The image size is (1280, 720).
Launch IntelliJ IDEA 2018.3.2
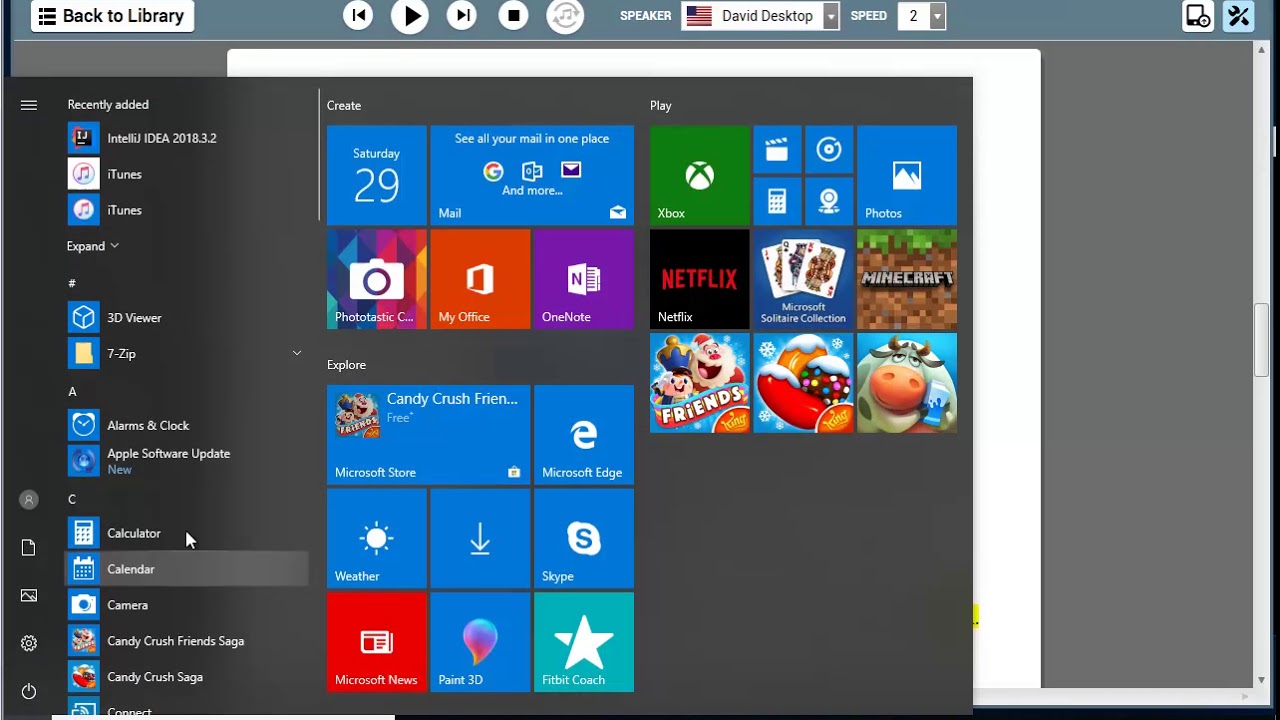click(x=186, y=138)
